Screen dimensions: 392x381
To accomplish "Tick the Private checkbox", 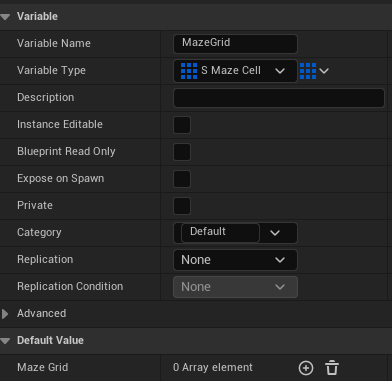I will click(x=182, y=206).
